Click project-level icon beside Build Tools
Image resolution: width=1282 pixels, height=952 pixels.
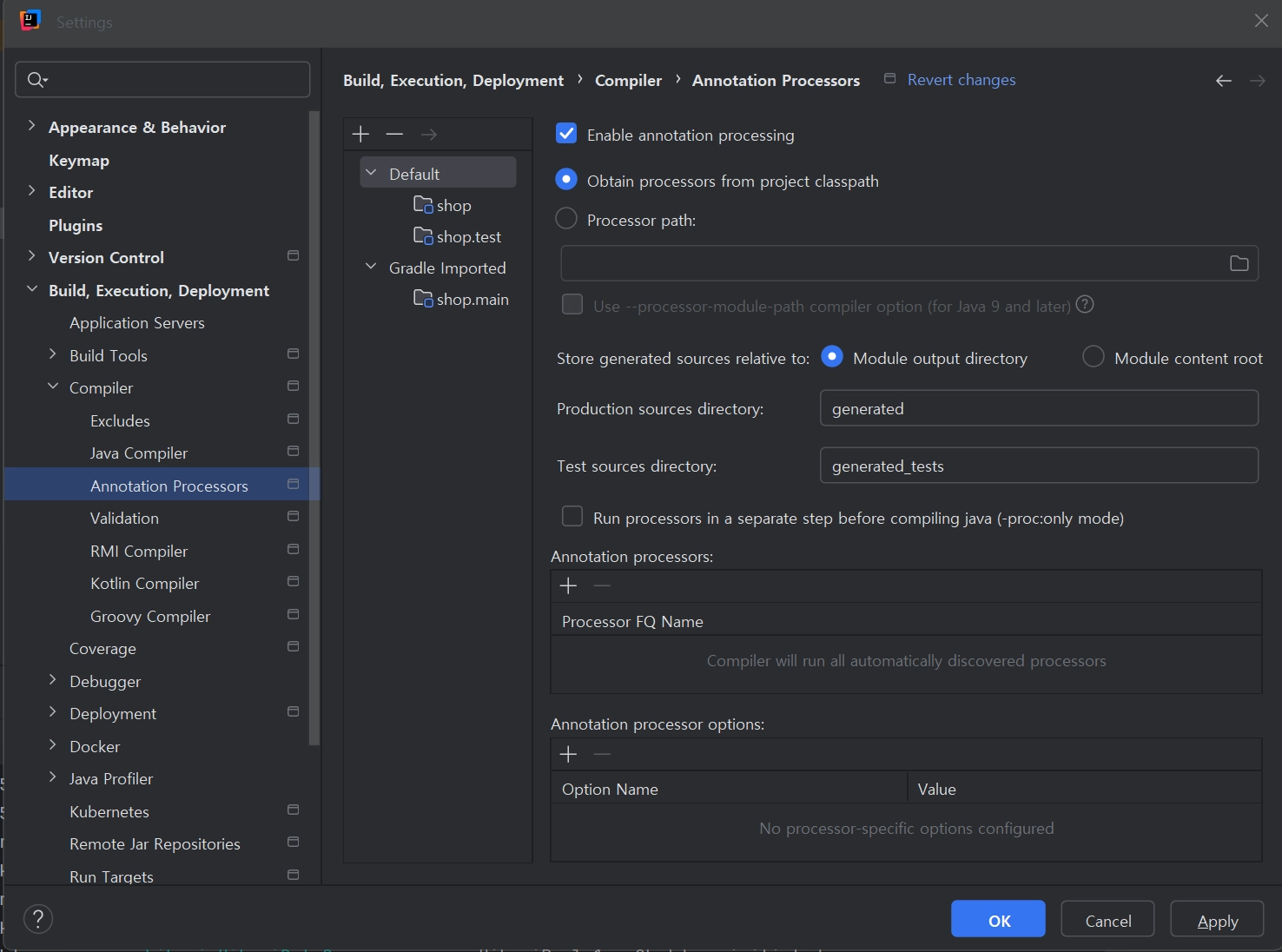point(293,354)
